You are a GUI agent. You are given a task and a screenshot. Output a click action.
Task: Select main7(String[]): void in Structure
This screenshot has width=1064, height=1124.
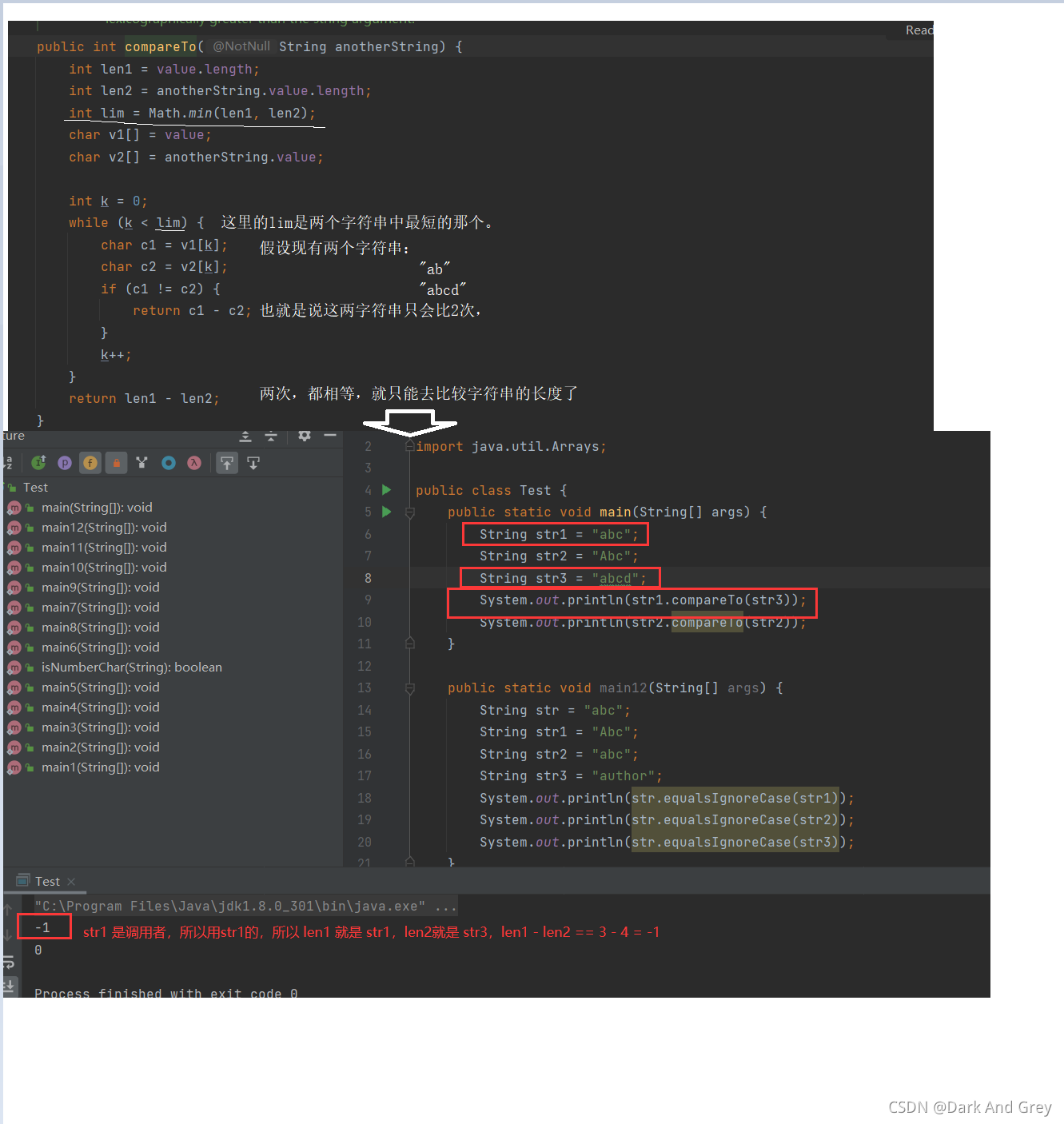click(x=101, y=608)
